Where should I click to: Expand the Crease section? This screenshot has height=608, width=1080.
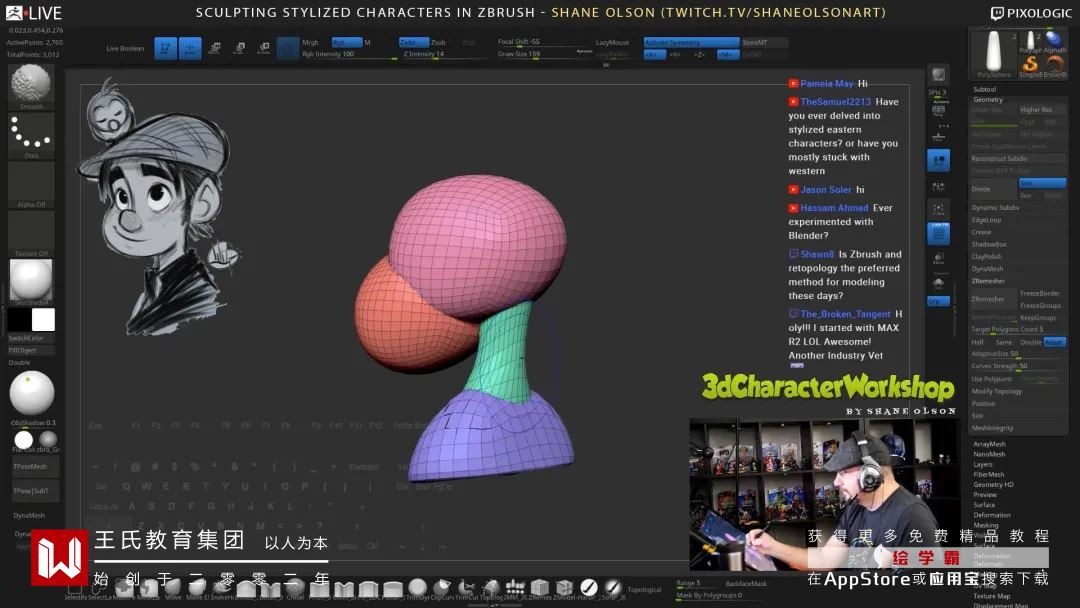982,232
